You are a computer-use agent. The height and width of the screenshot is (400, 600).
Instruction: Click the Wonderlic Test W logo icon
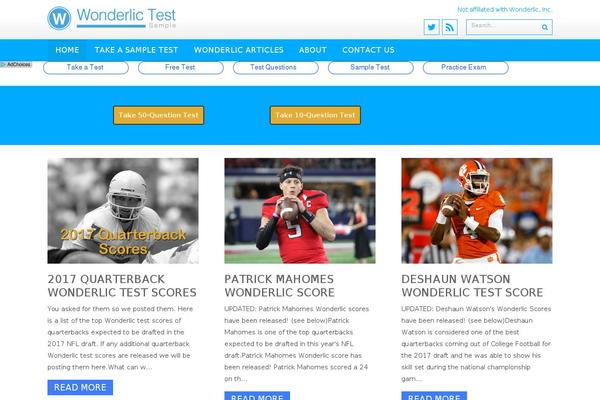coord(59,18)
